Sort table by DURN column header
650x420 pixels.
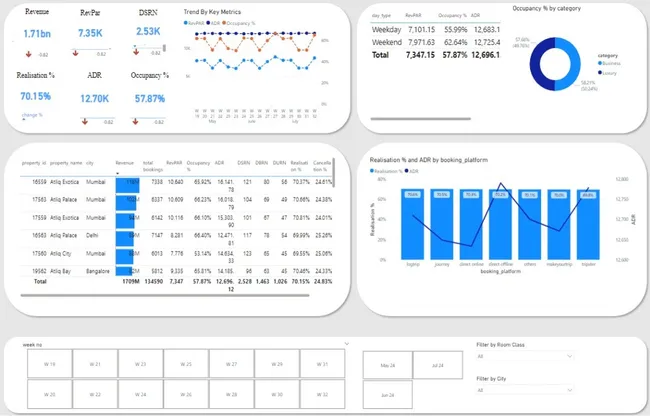(279, 163)
